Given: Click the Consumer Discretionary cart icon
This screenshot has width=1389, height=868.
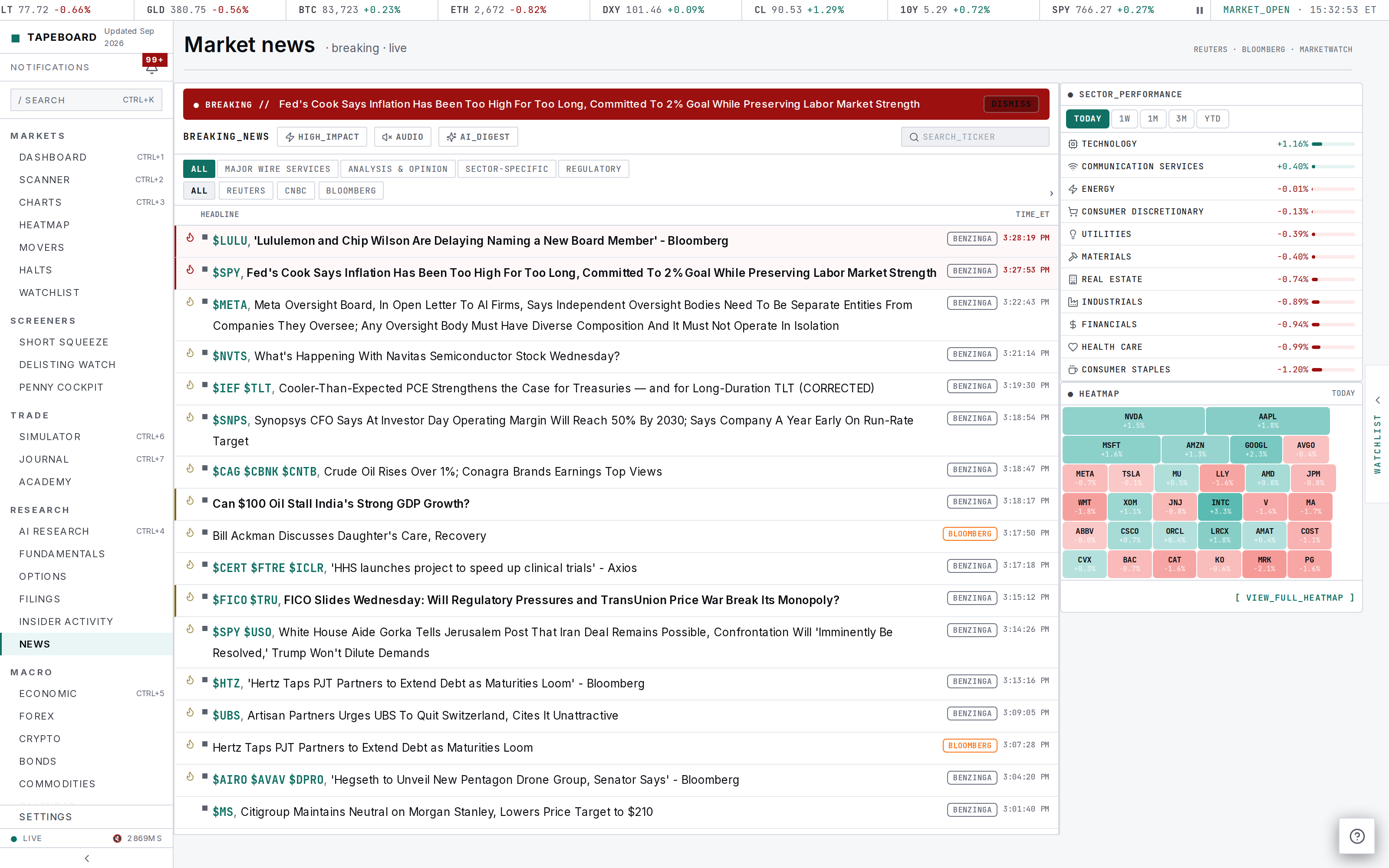Looking at the screenshot, I should tap(1073, 212).
